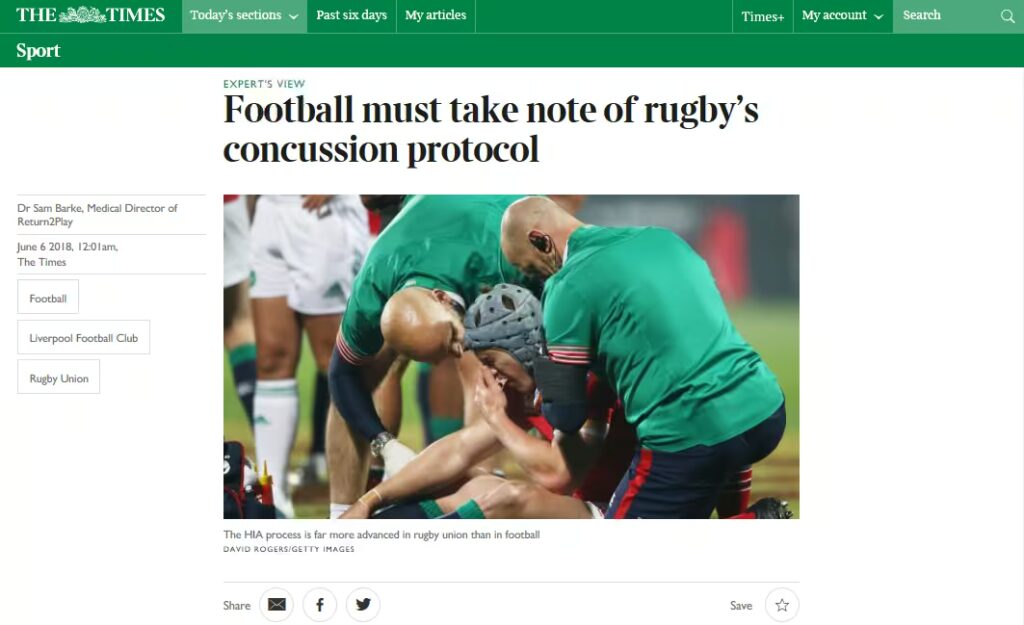1024x625 pixels.
Task: Save article with the star icon
Action: pyautogui.click(x=782, y=605)
